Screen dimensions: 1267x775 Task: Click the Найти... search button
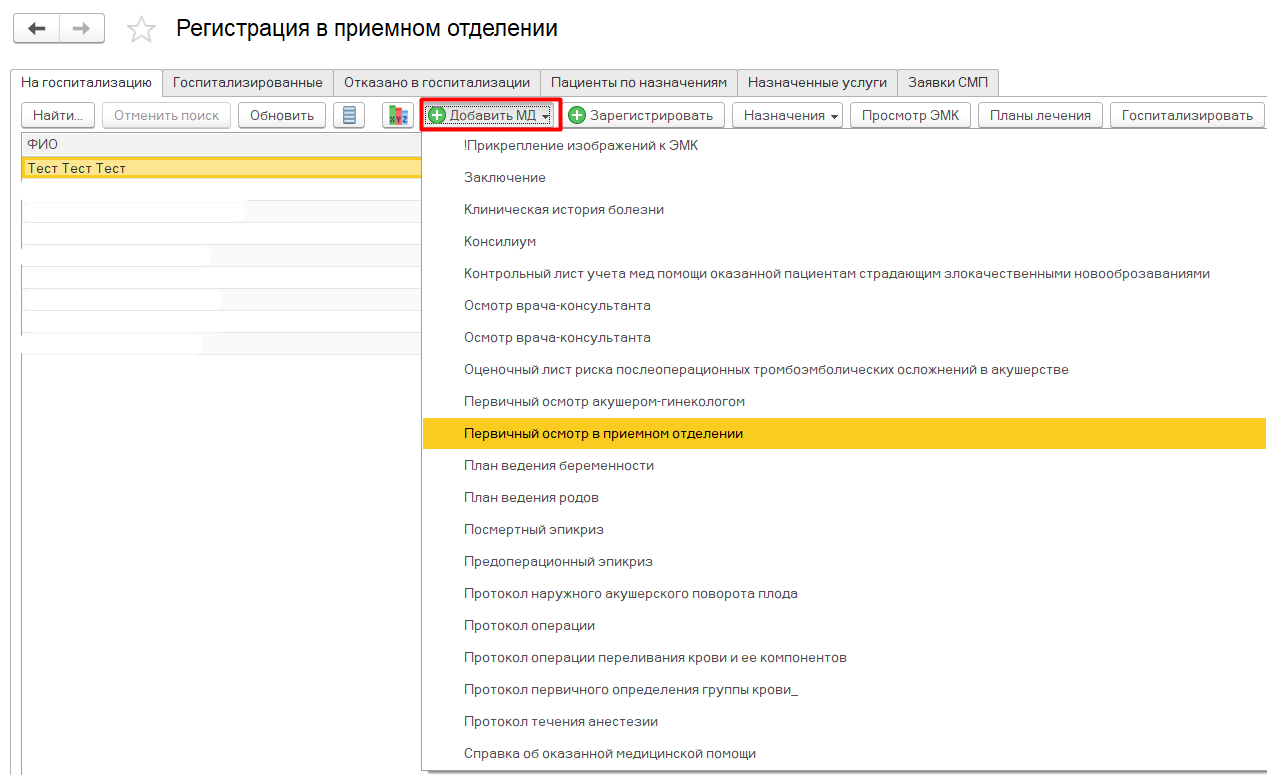tap(57, 115)
